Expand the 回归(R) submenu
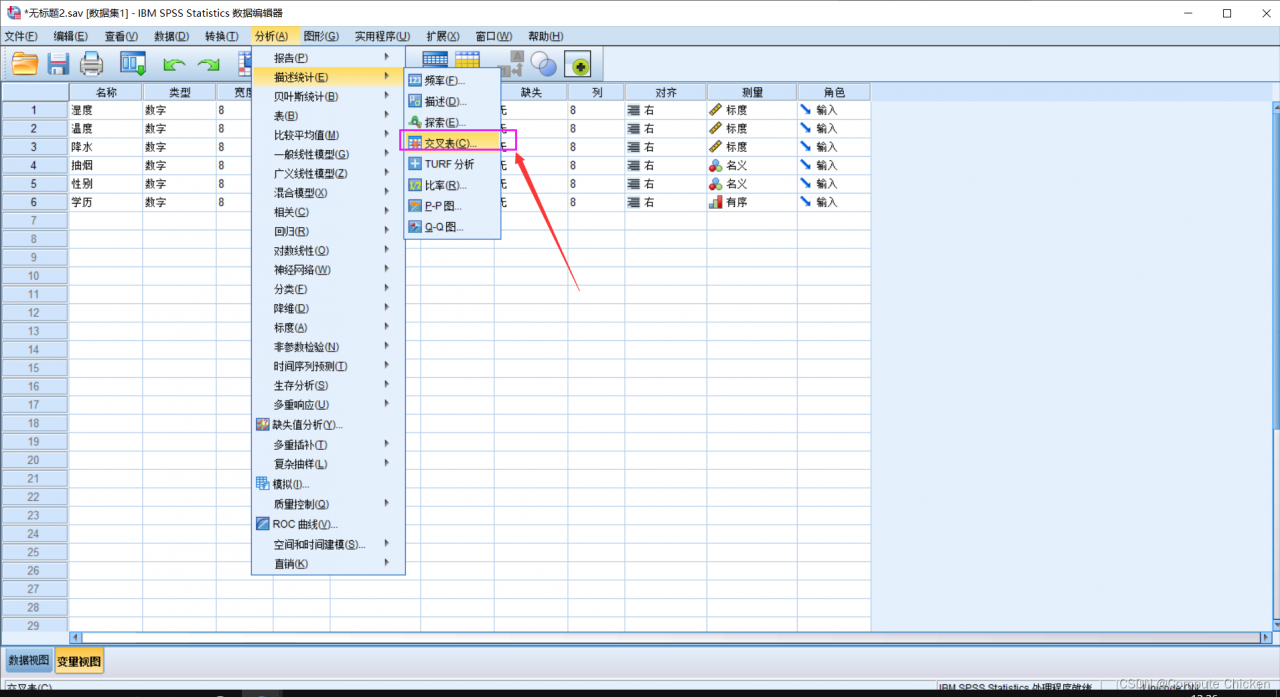The image size is (1280, 697). click(328, 231)
